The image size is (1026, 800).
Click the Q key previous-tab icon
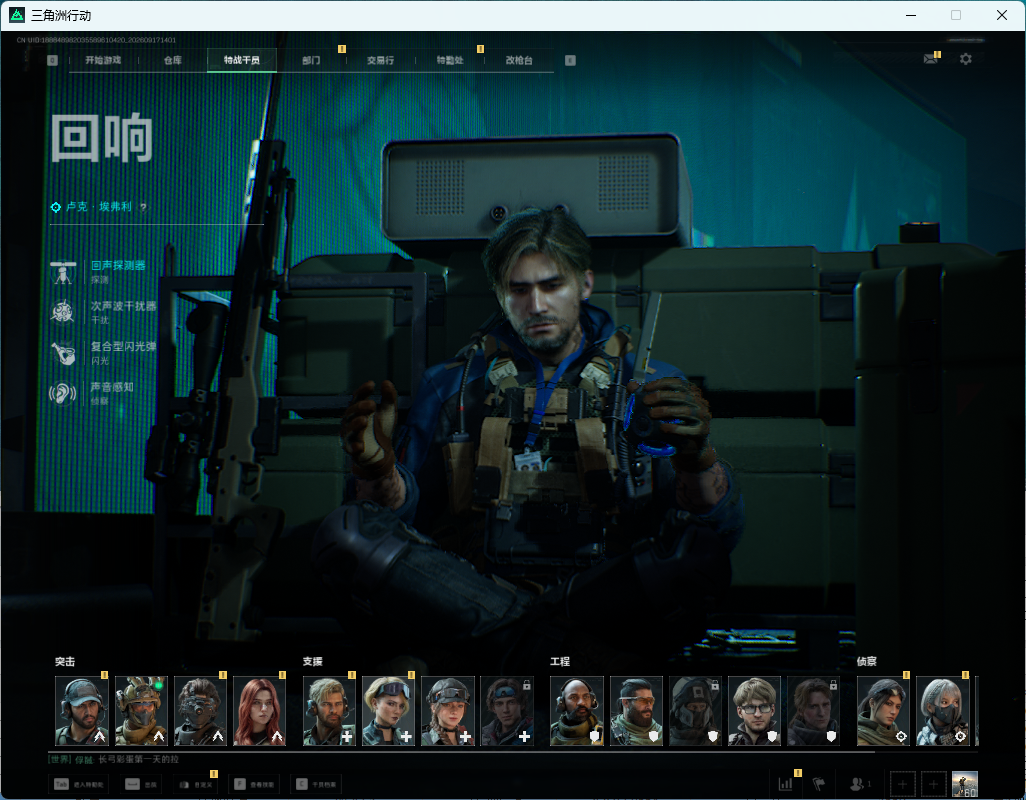pos(52,60)
